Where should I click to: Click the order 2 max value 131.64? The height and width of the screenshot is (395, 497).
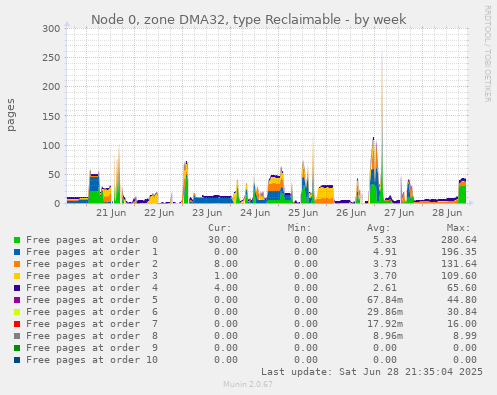(x=459, y=264)
